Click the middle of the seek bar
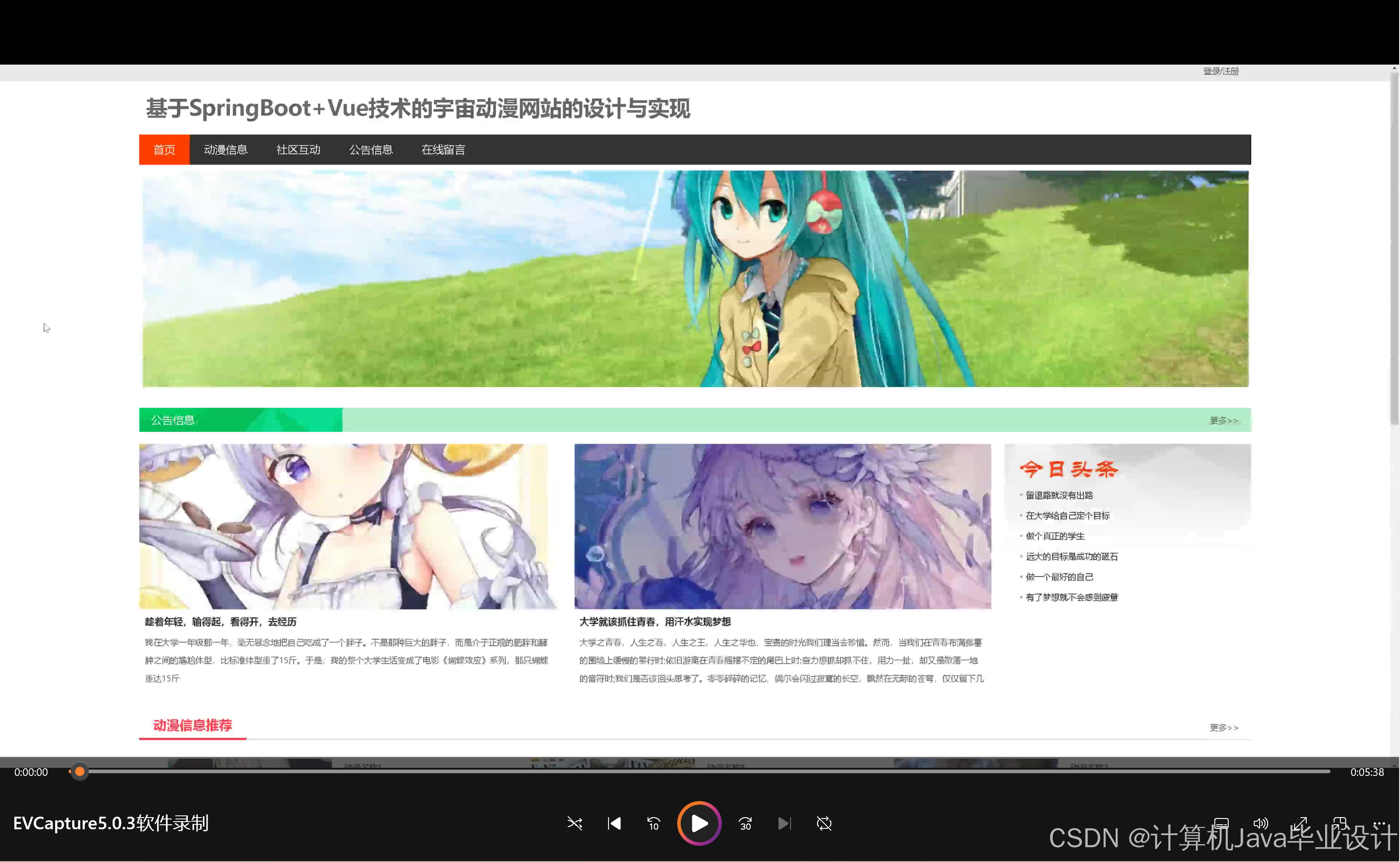The image size is (1400, 862). click(700, 771)
